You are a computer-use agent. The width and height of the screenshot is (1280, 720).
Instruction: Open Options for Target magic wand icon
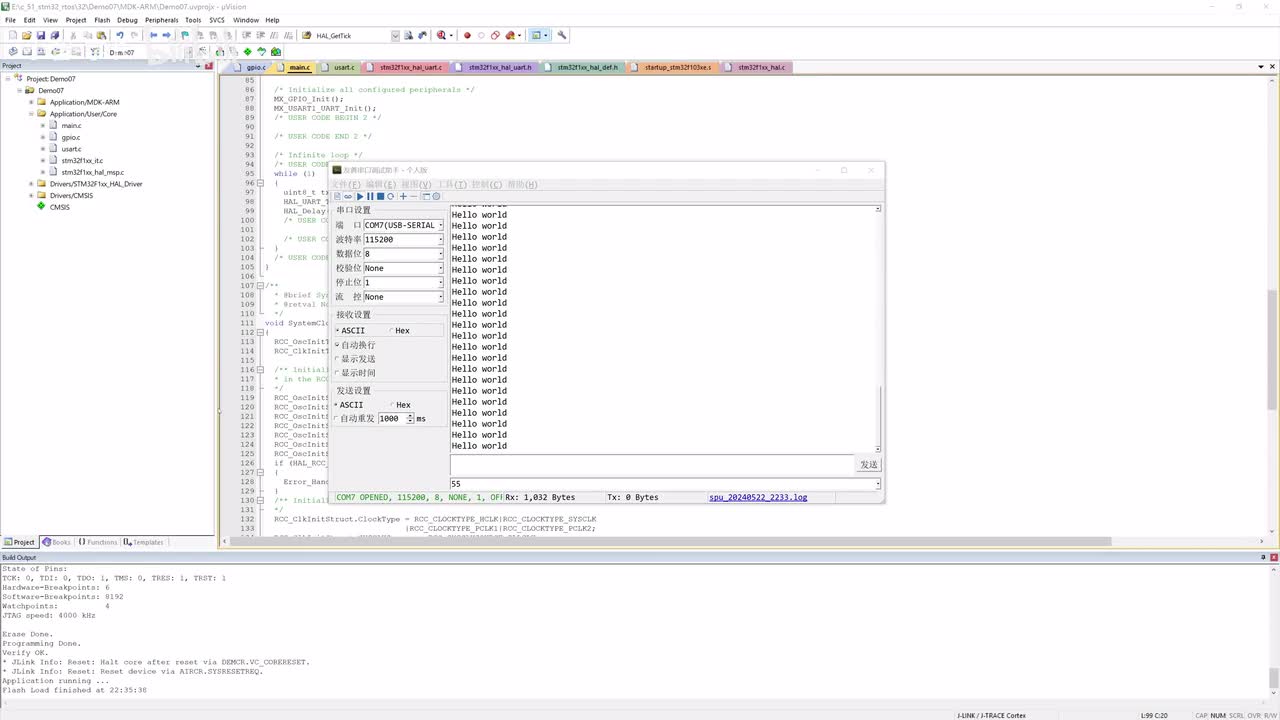pyautogui.click(x=203, y=51)
